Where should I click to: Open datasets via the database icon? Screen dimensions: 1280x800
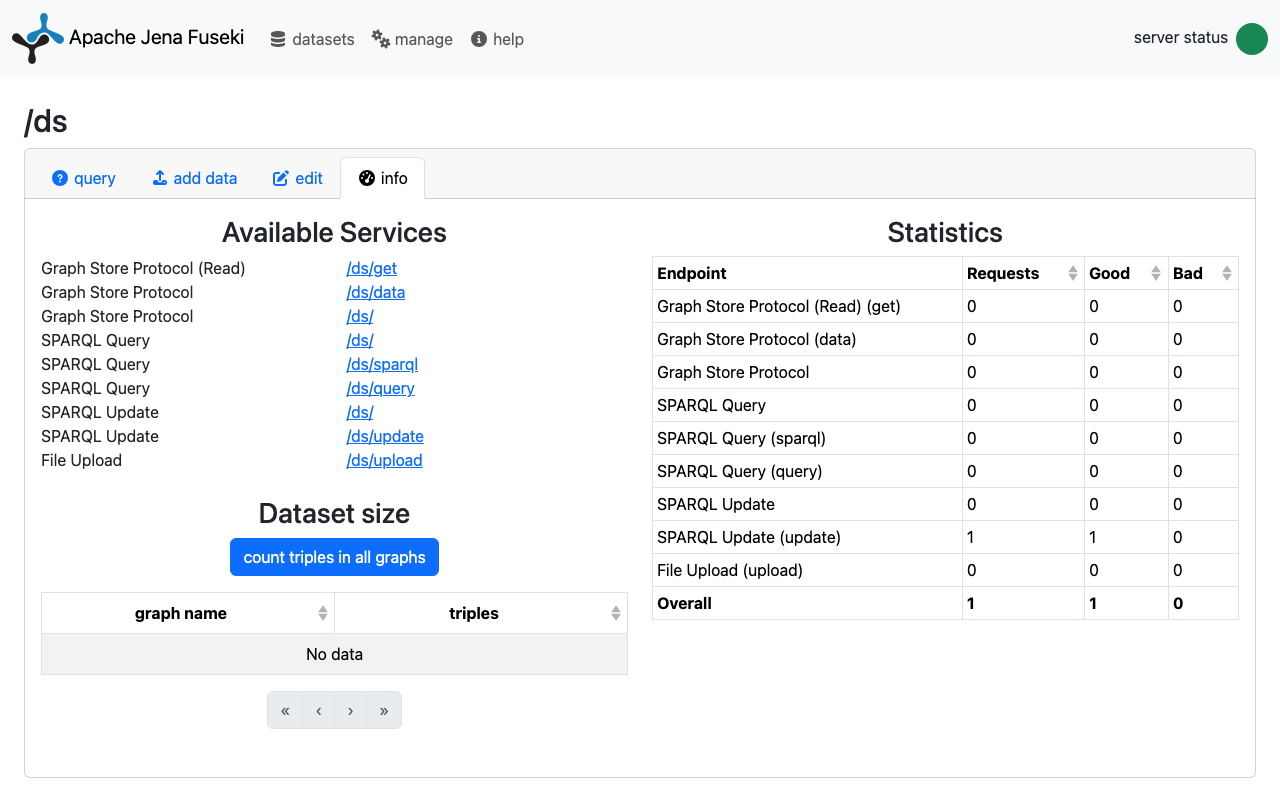278,39
